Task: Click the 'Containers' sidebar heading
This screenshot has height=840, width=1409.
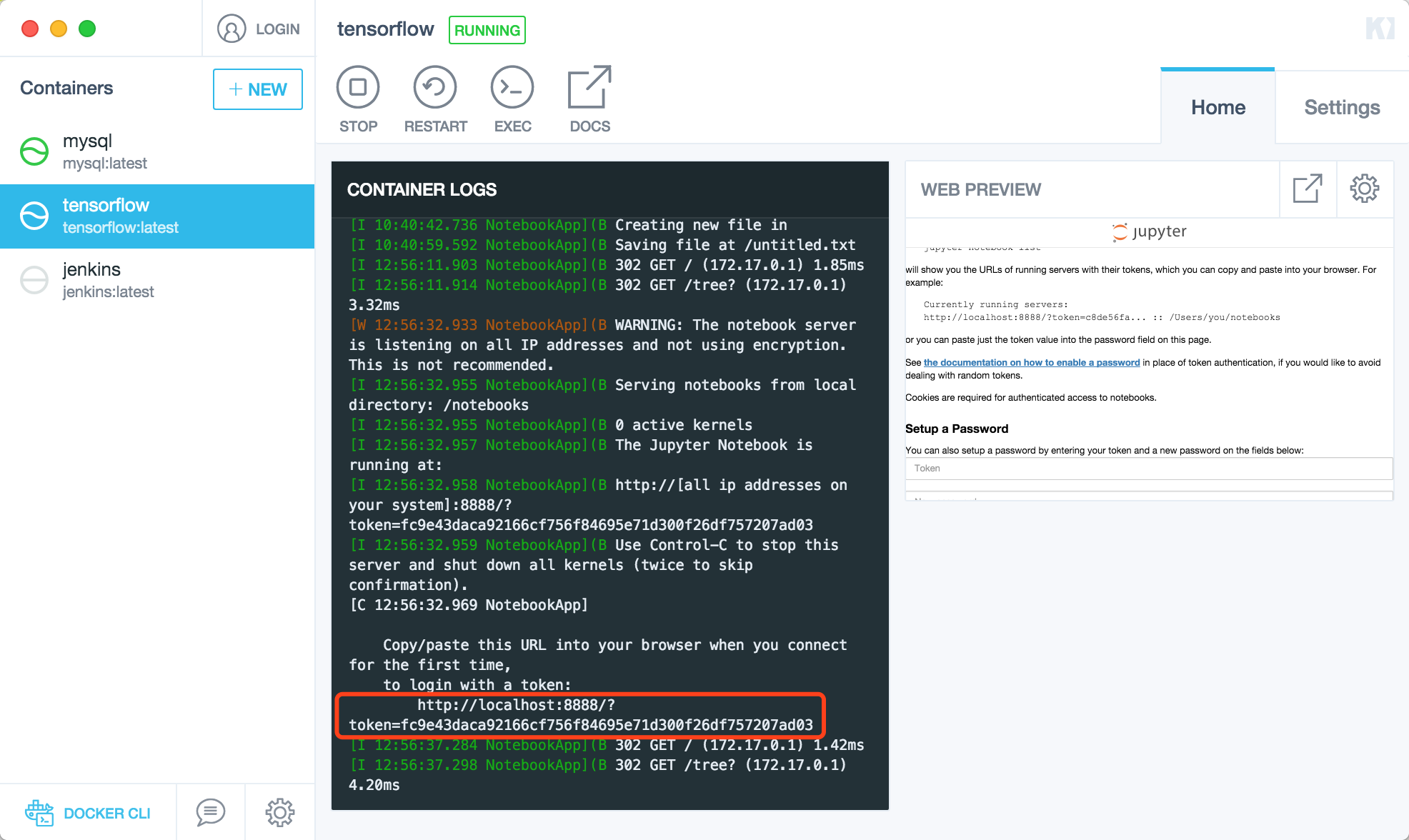Action: pyautogui.click(x=66, y=88)
